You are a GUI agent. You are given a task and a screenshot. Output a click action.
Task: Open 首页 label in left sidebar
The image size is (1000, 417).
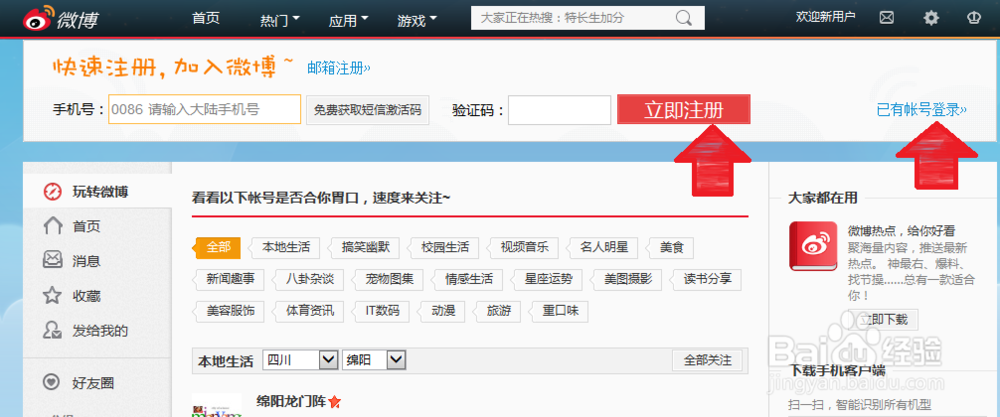86,226
